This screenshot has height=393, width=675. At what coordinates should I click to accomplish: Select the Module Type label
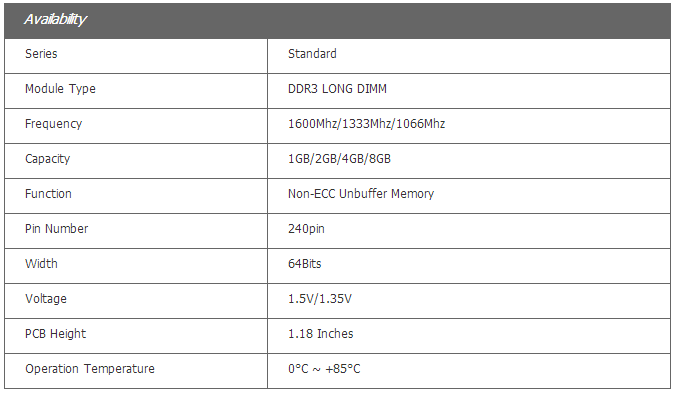[x=60, y=89]
